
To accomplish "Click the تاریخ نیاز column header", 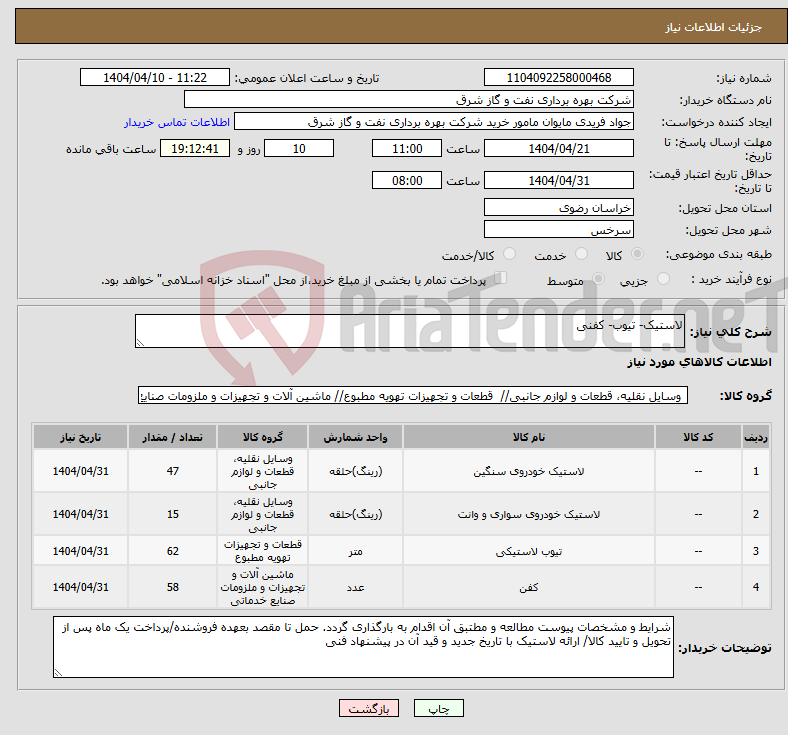I will coord(80,437).
